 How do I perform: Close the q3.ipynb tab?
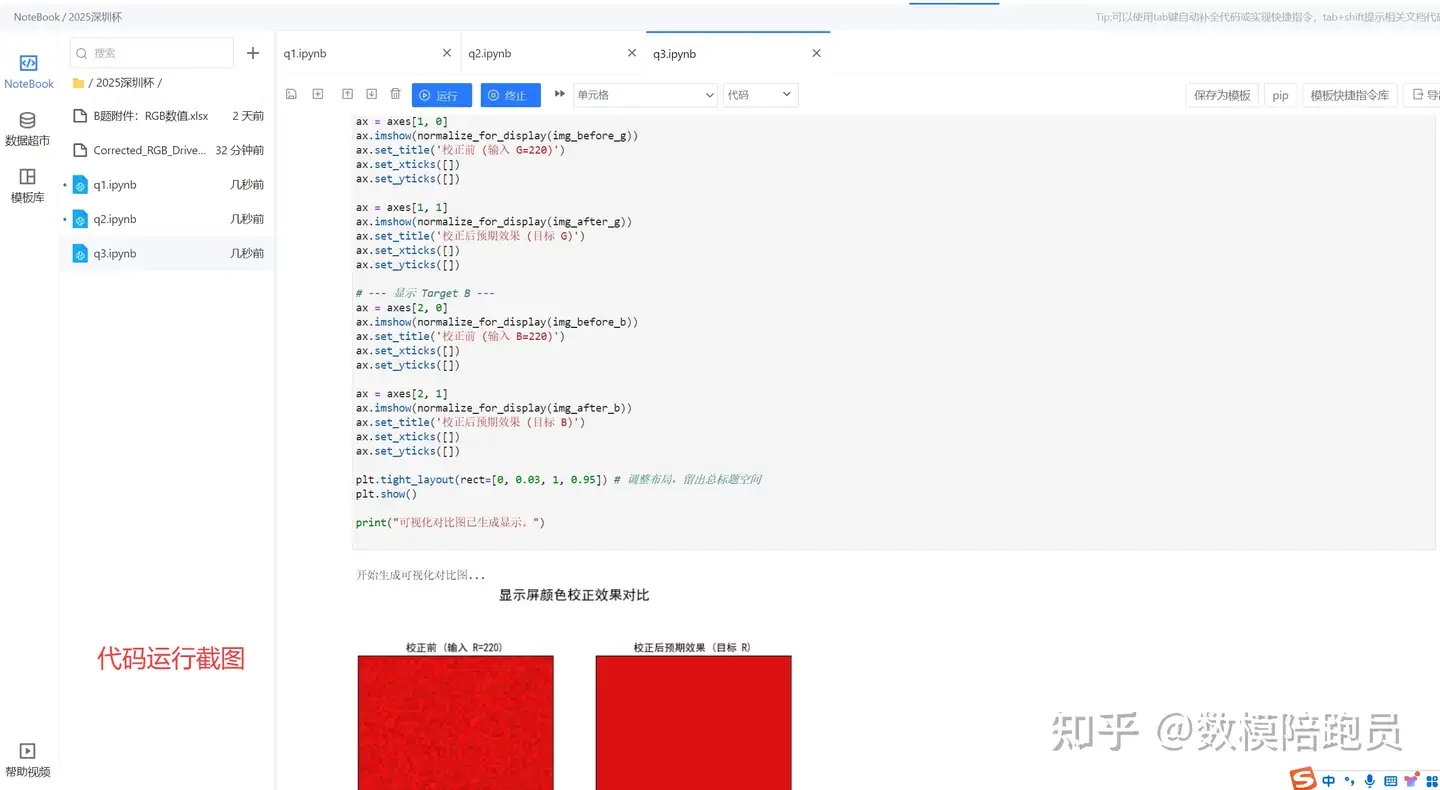(816, 53)
